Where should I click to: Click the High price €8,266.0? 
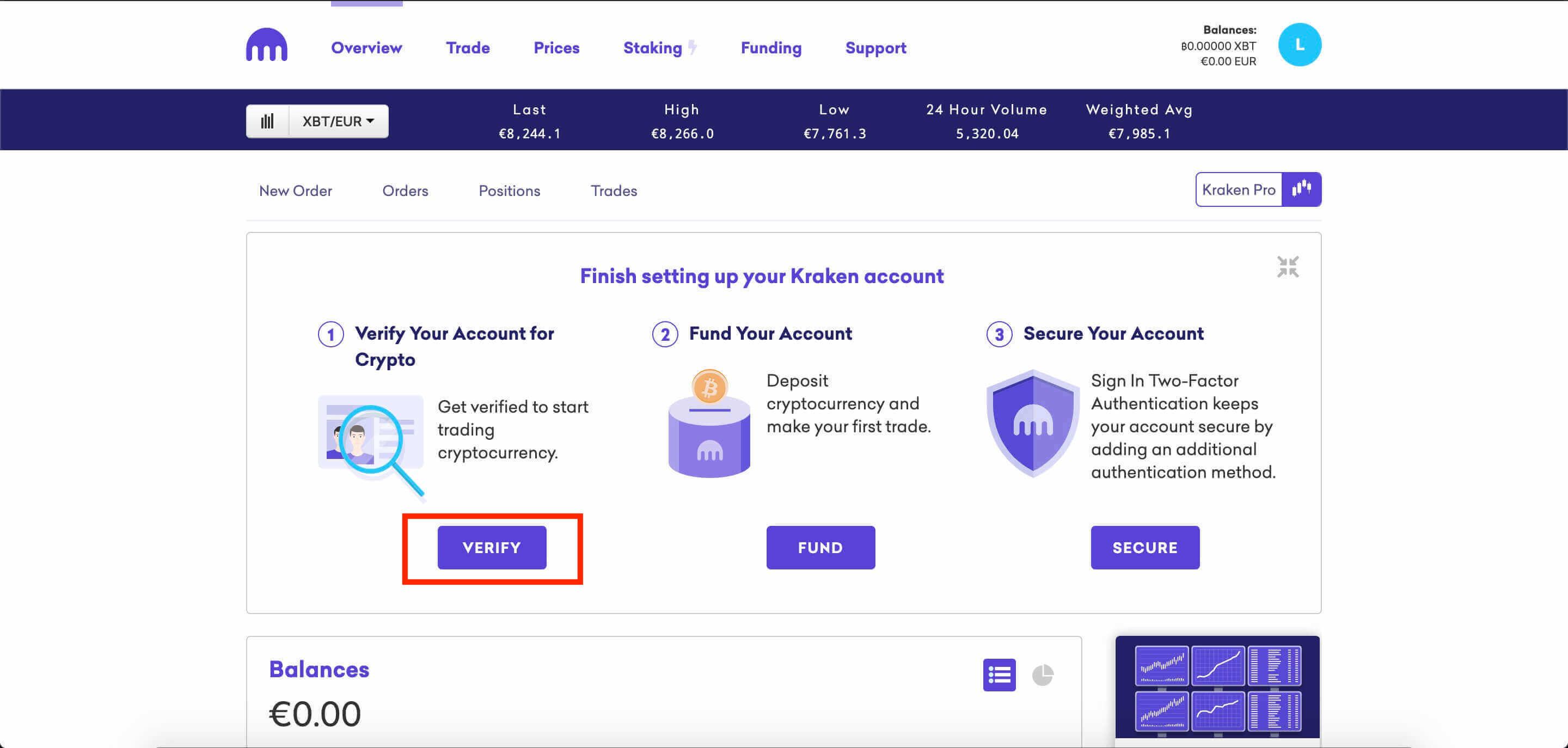pyautogui.click(x=682, y=133)
